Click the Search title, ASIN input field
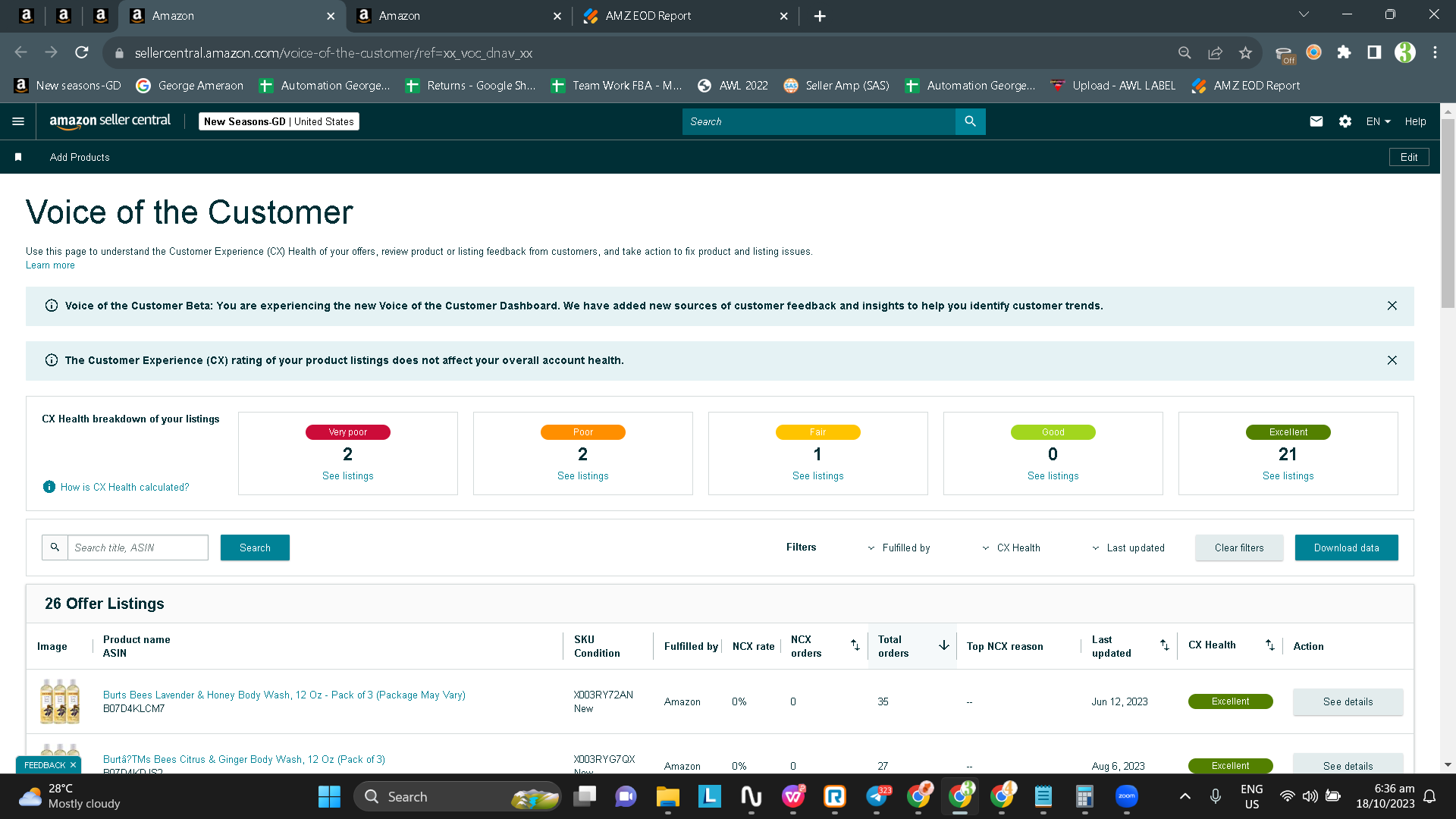1456x819 pixels. click(x=138, y=548)
